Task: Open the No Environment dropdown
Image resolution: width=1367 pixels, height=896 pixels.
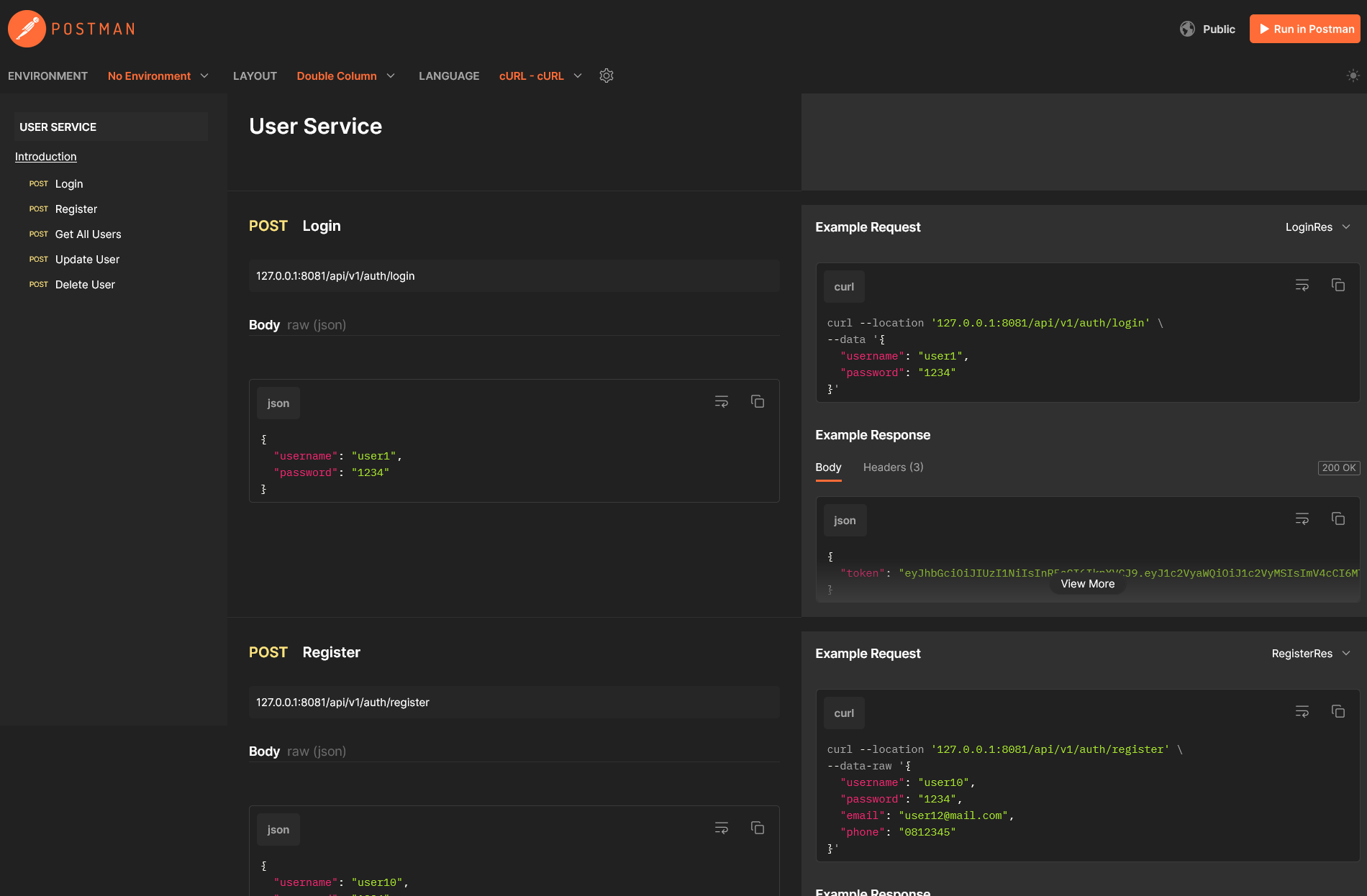Action: coord(158,76)
